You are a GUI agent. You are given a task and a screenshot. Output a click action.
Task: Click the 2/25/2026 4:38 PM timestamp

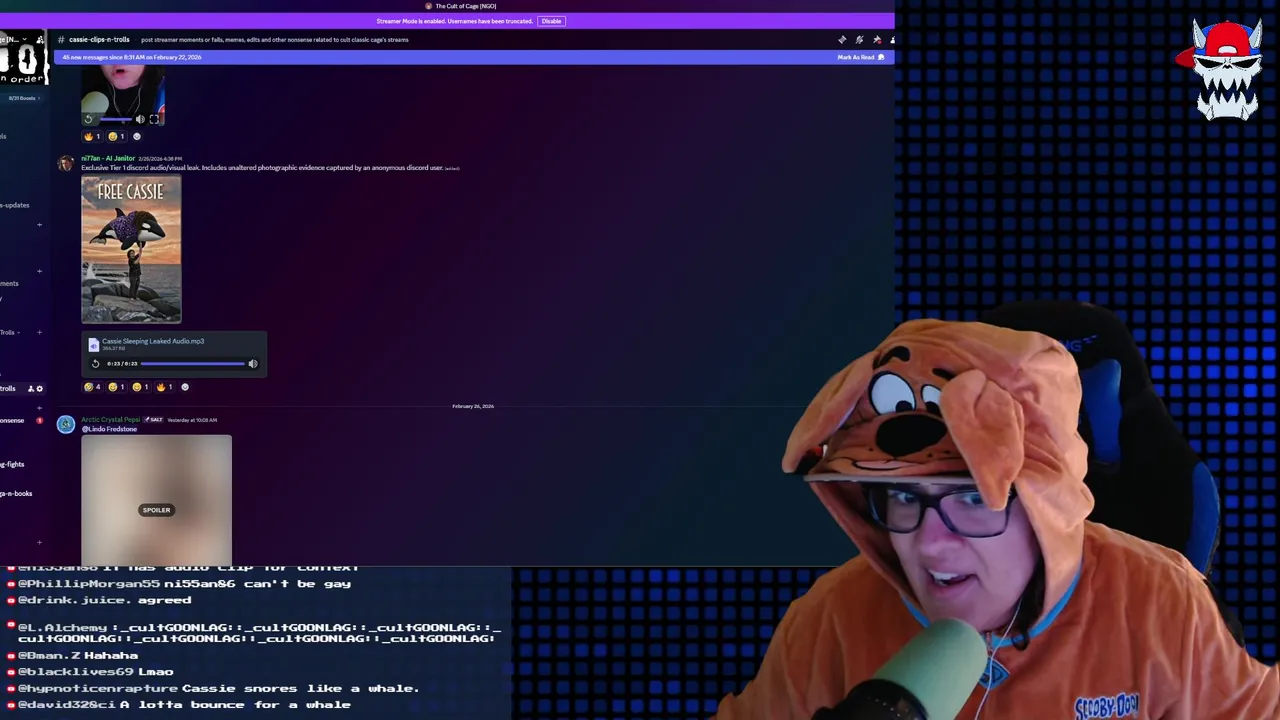pyautogui.click(x=160, y=158)
